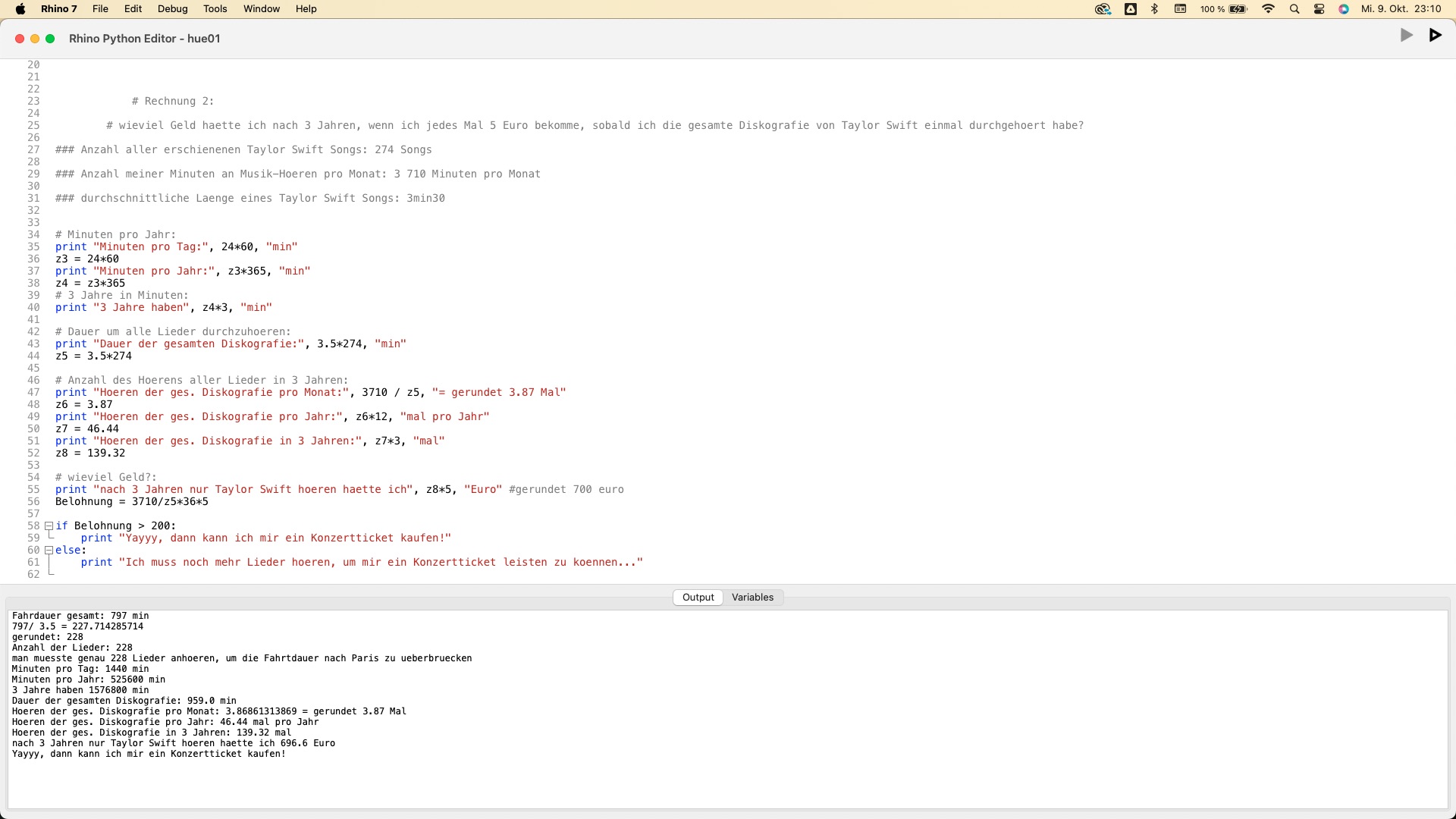Click the keyboard input source menu bar icon
This screenshot has height=819, width=1456.
(x=1180, y=9)
